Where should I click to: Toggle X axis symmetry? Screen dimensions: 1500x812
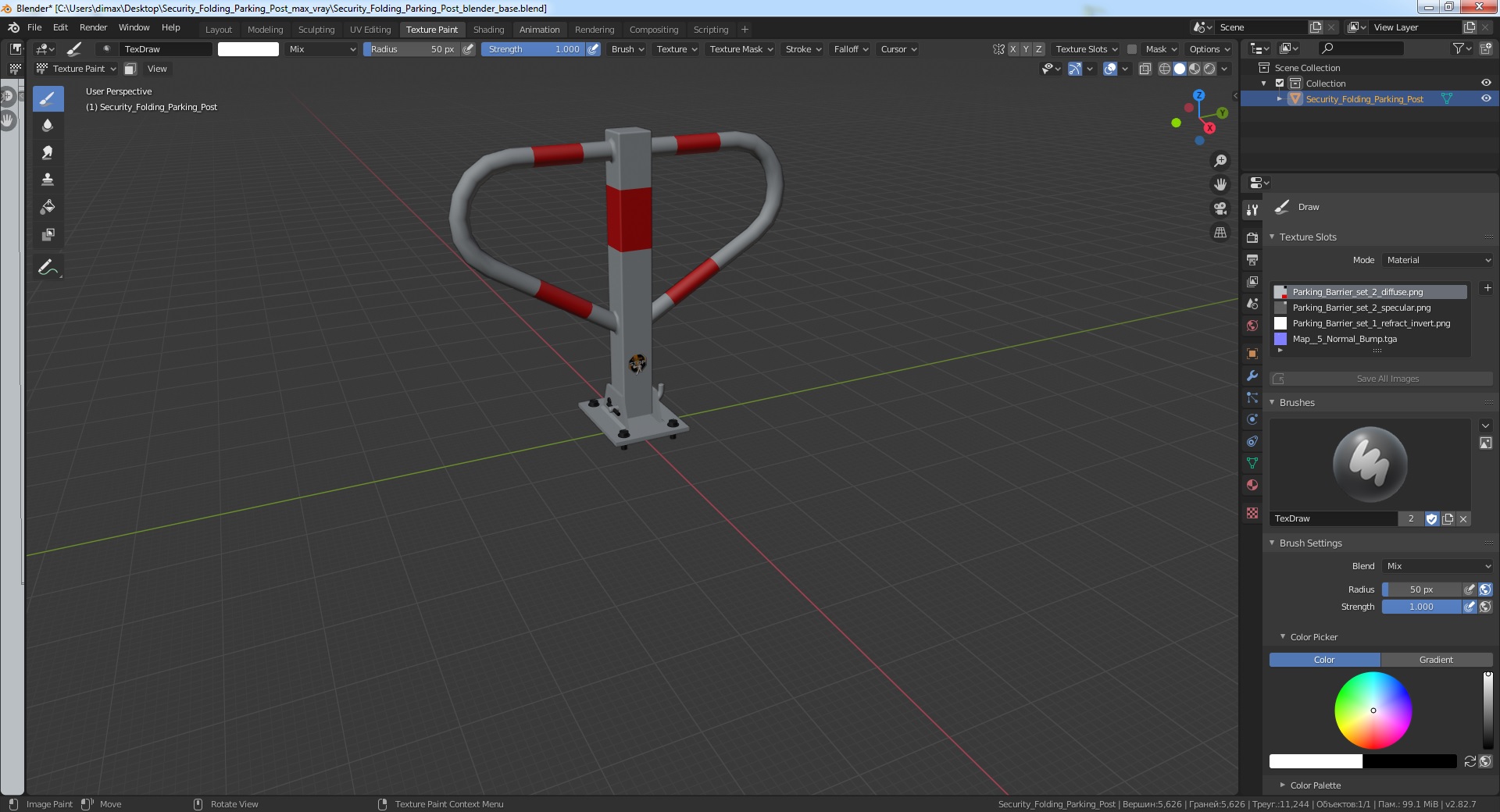[1012, 49]
